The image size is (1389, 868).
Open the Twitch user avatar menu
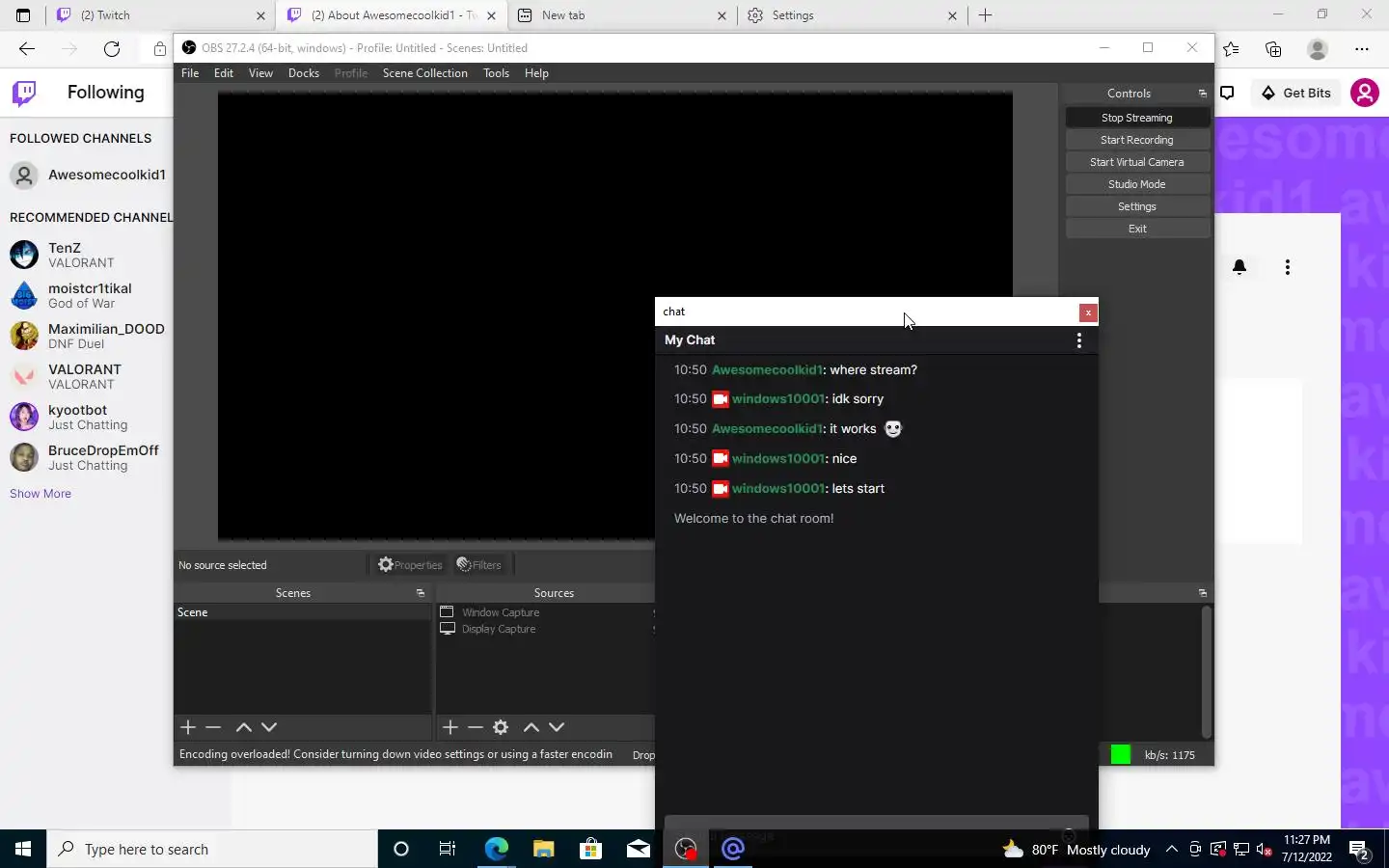1365,93
